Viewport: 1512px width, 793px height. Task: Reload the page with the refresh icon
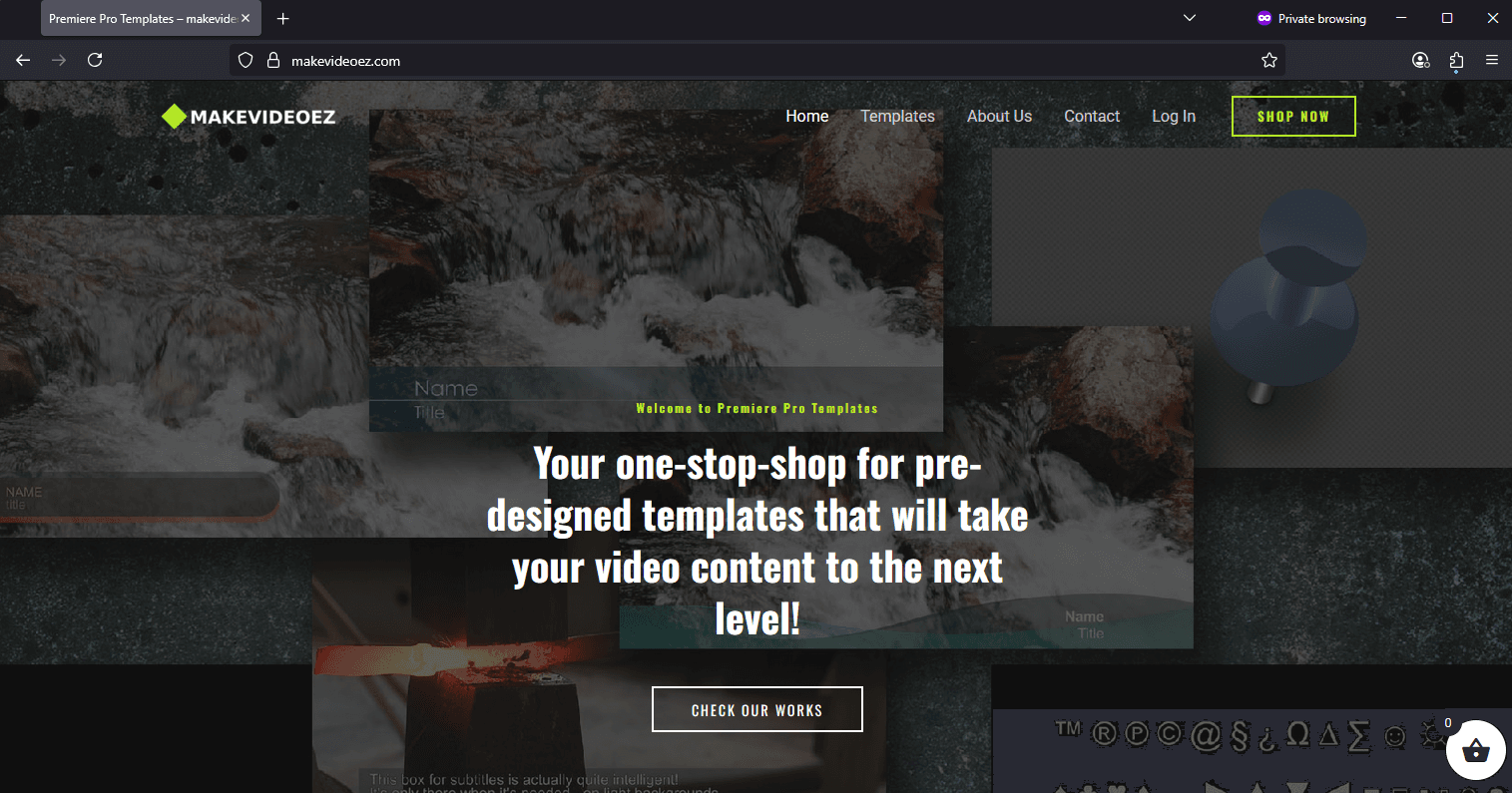pos(95,61)
